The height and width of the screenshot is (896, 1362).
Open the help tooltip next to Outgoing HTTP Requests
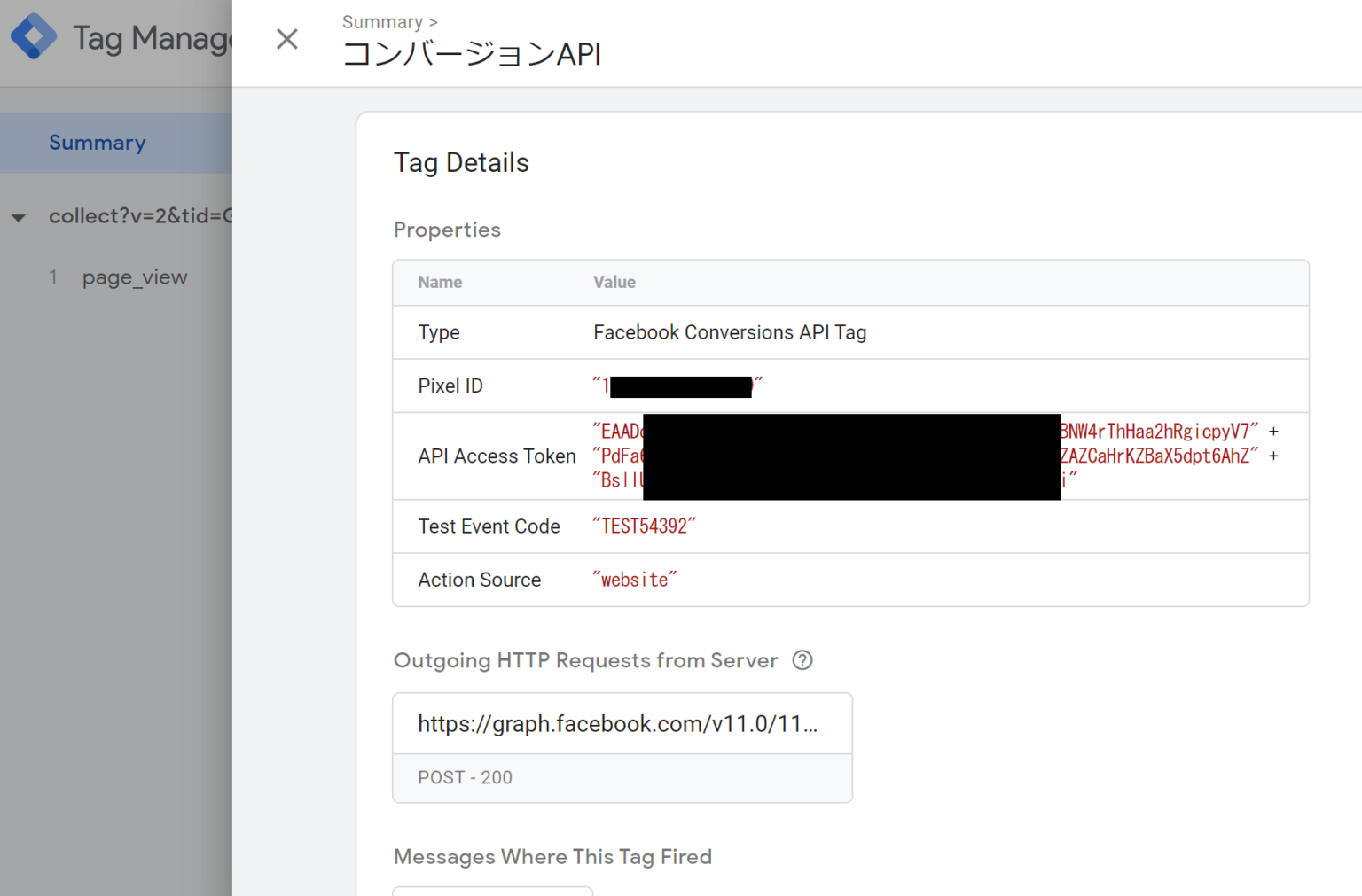[802, 660]
